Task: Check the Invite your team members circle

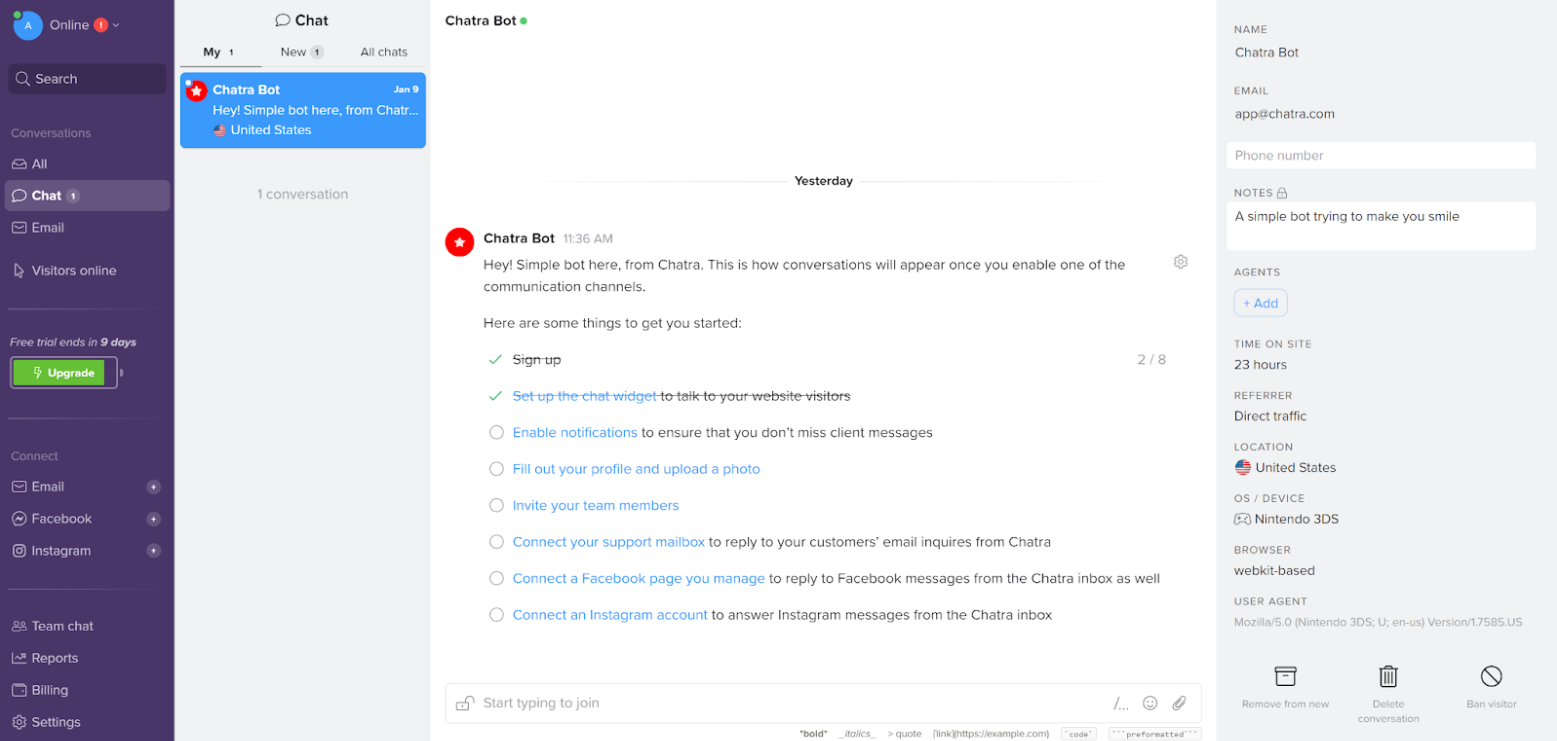Action: coord(496,506)
